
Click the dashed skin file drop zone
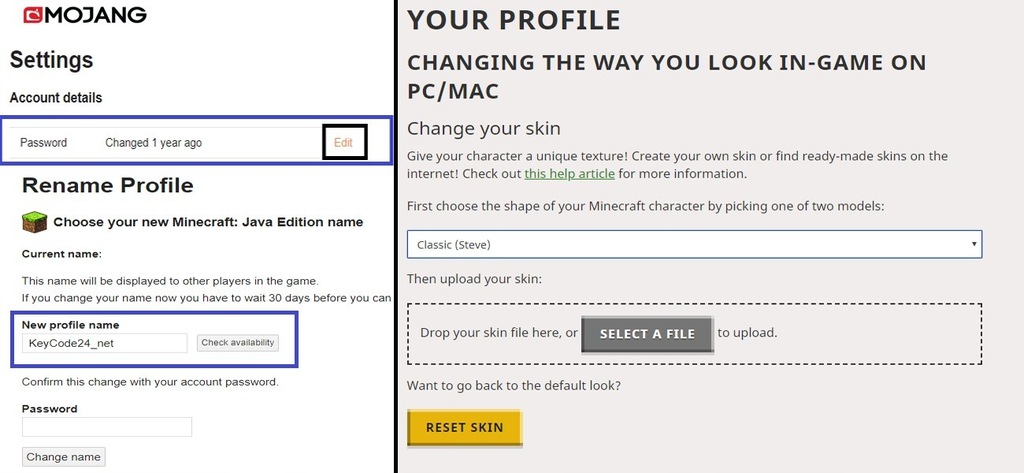point(694,334)
